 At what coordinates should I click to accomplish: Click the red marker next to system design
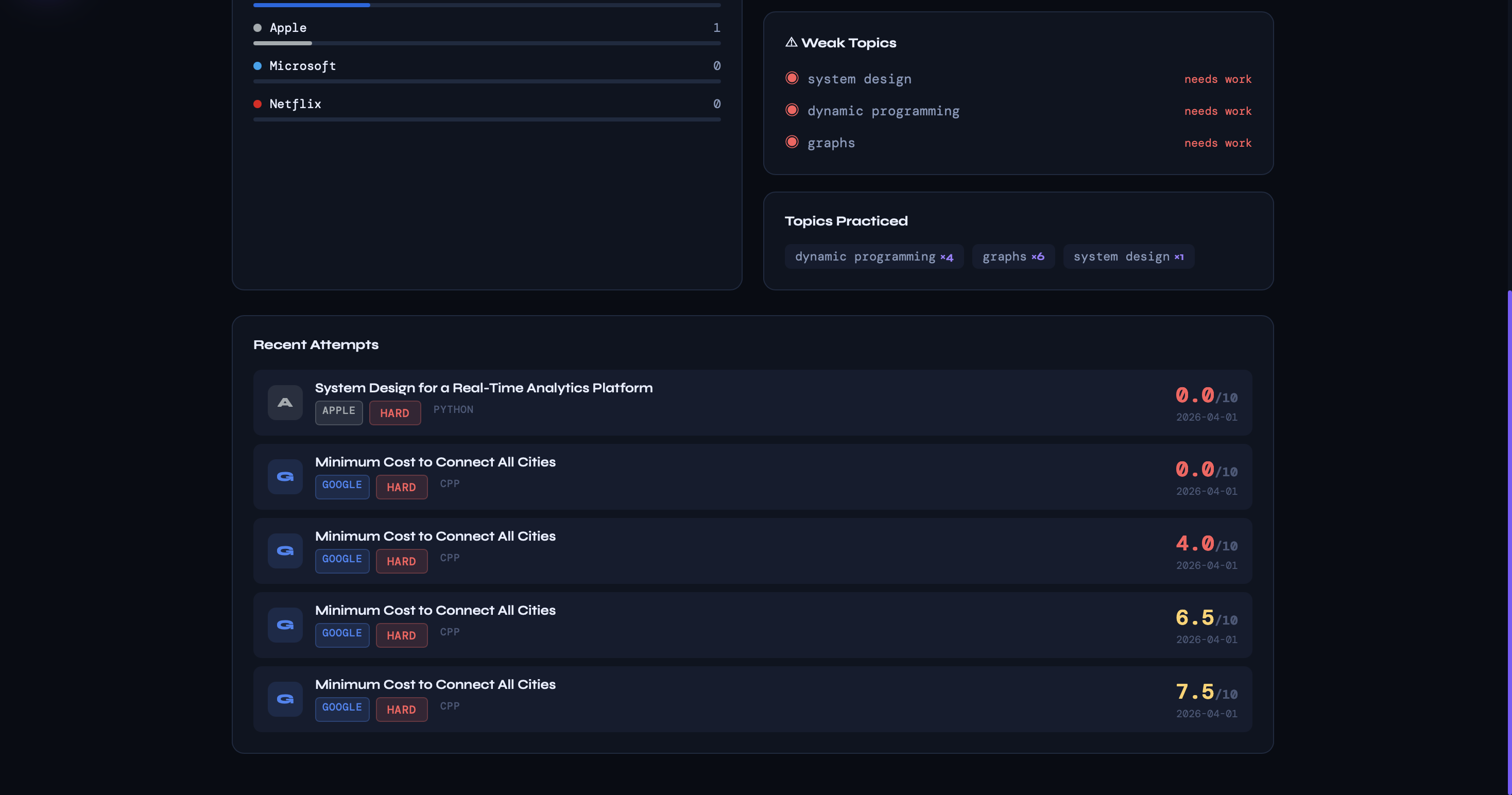point(792,78)
